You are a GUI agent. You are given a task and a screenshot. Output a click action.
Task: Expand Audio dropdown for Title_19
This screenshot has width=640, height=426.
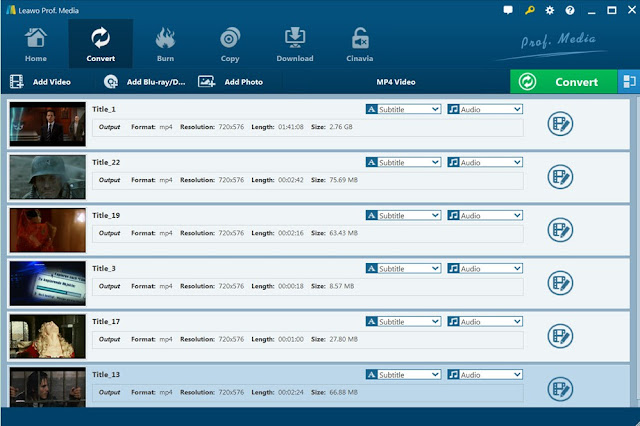pos(485,215)
